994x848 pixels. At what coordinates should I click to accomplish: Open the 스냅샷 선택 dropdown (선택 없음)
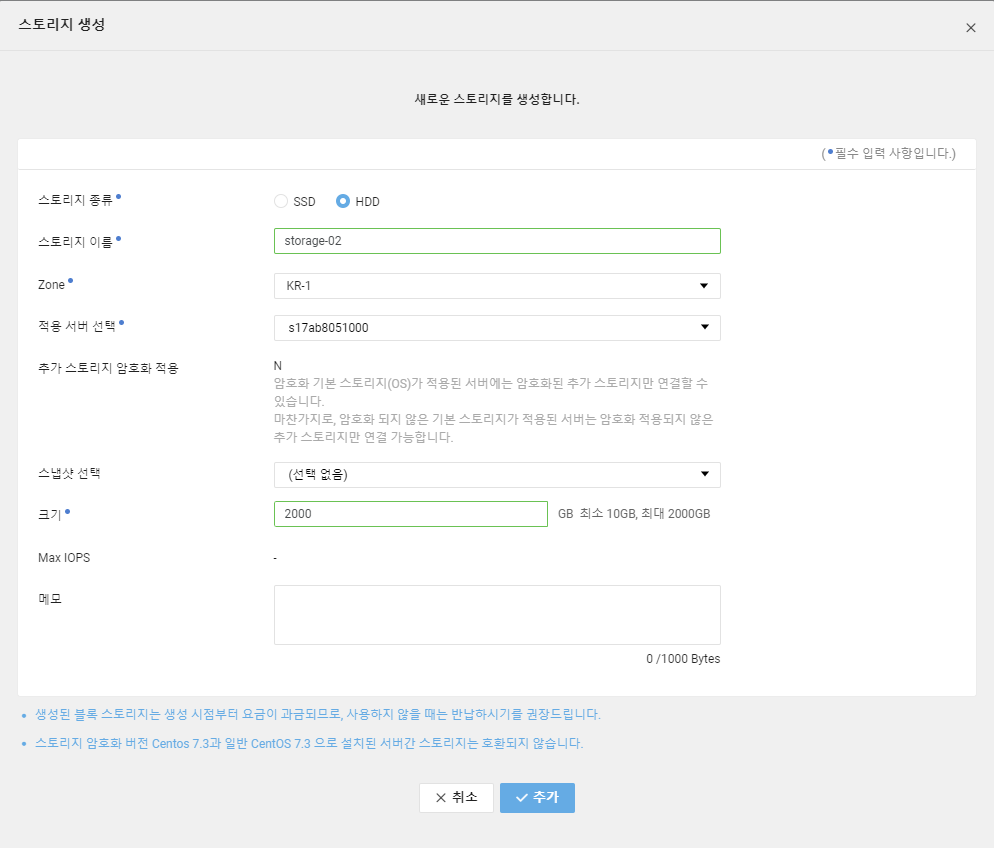tap(496, 475)
